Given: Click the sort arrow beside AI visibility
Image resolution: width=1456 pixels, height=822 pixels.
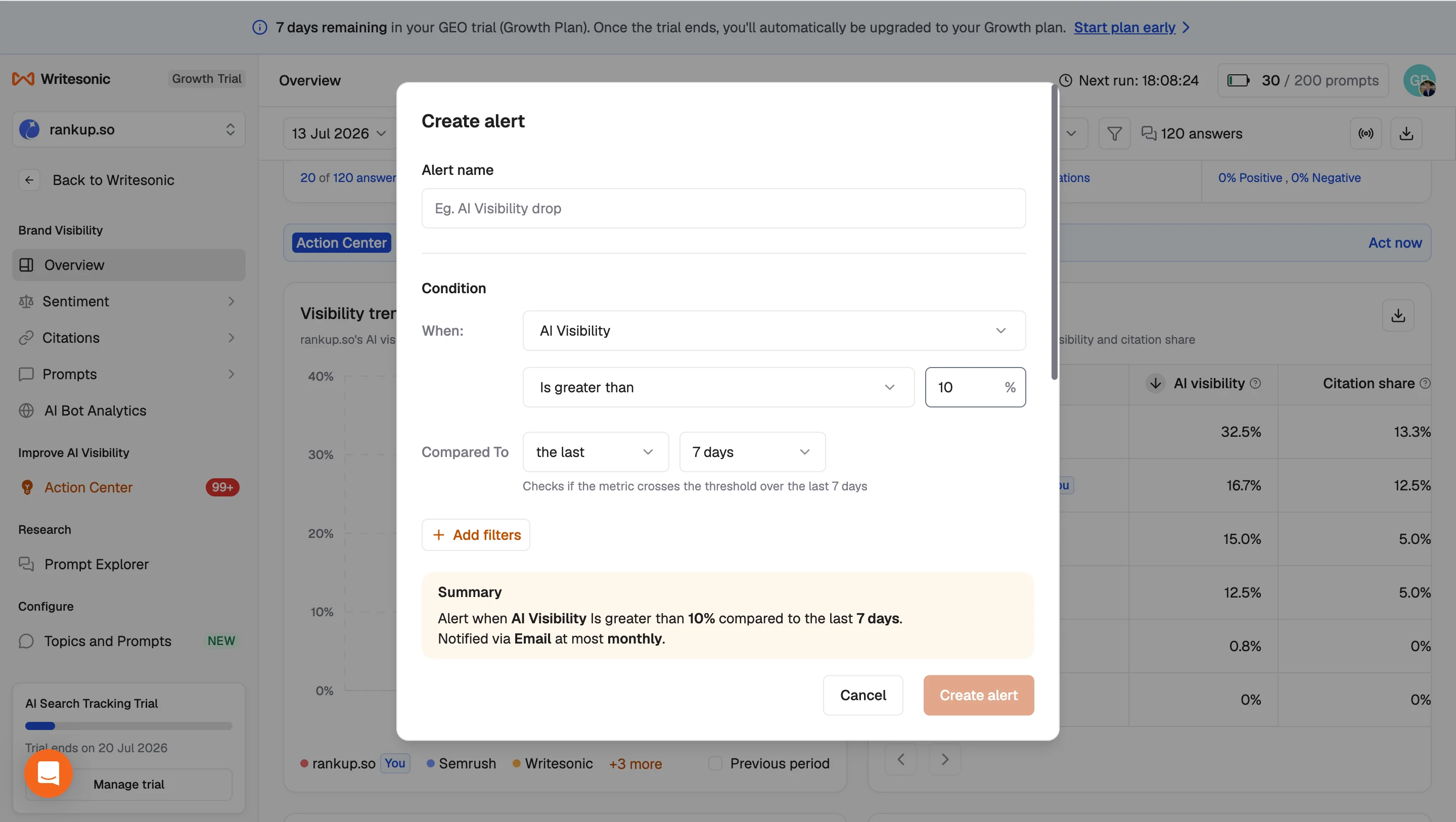Looking at the screenshot, I should [1155, 383].
